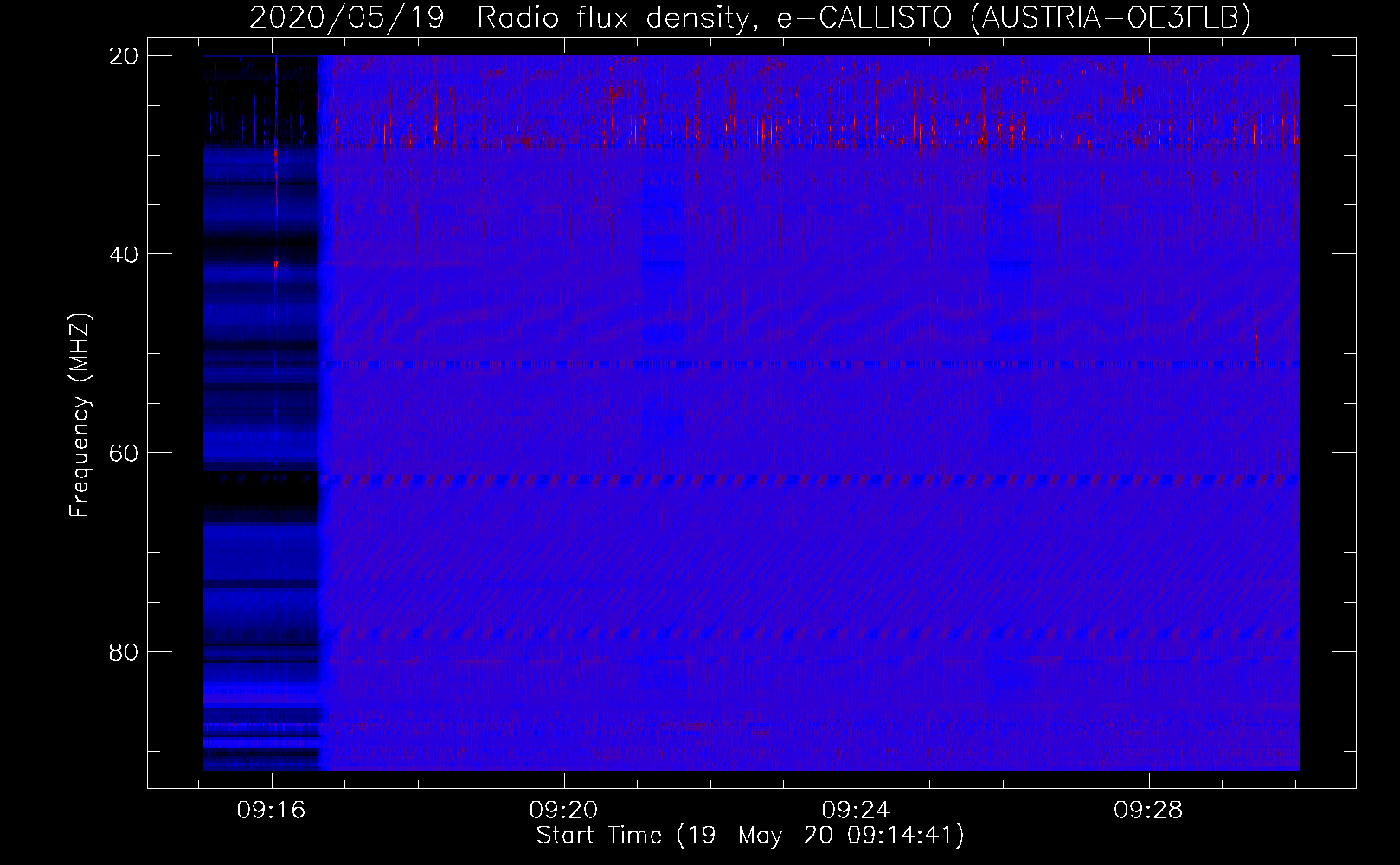The height and width of the screenshot is (865, 1400).
Task: Click the 09:28 time tick label
Action: pos(1148,811)
